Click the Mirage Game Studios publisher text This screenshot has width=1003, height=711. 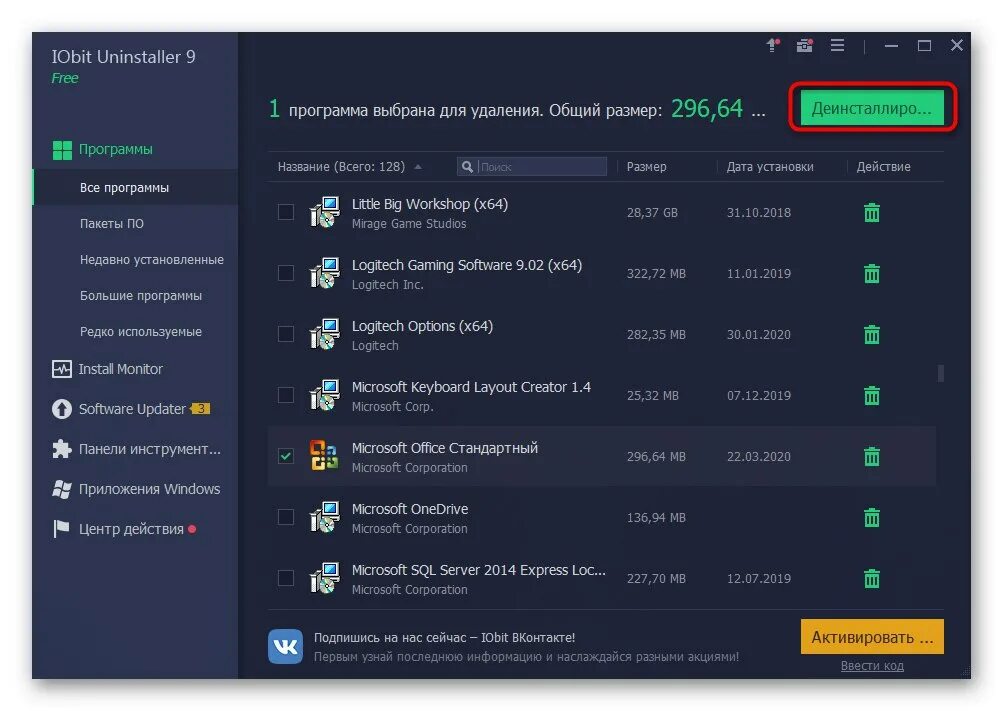409,224
